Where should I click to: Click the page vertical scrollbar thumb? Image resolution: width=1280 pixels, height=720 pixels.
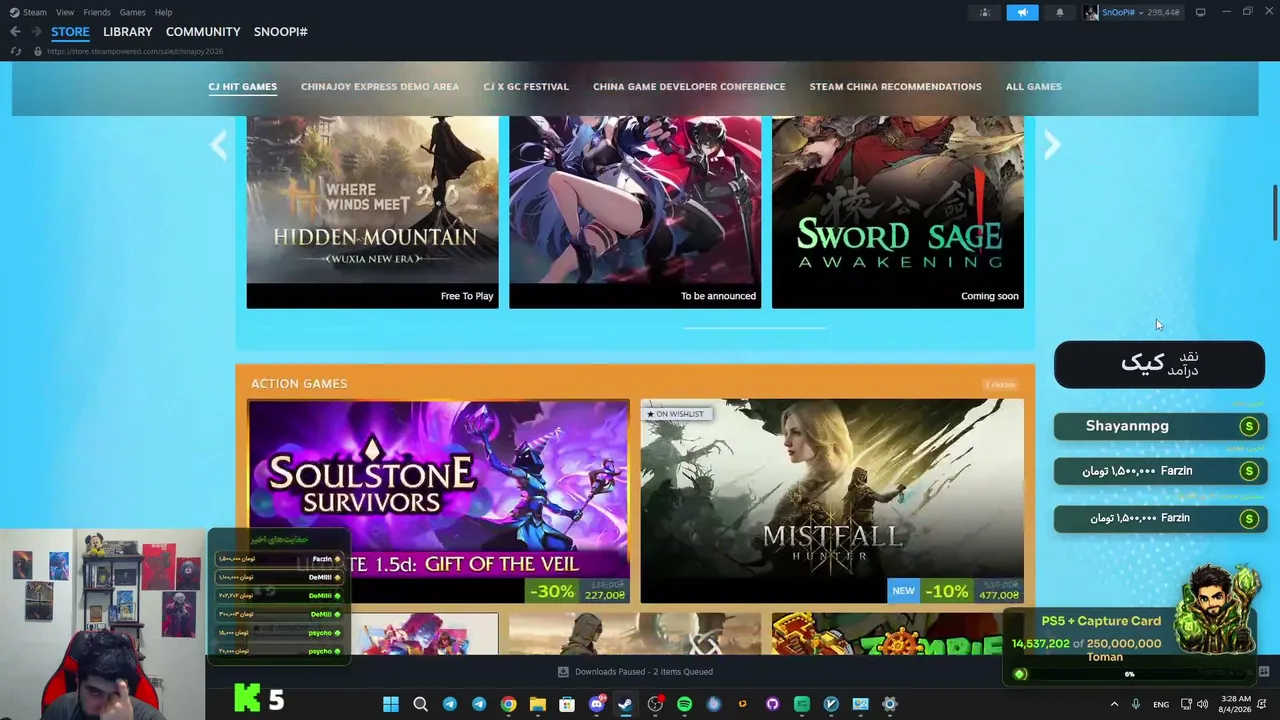[x=1274, y=212]
